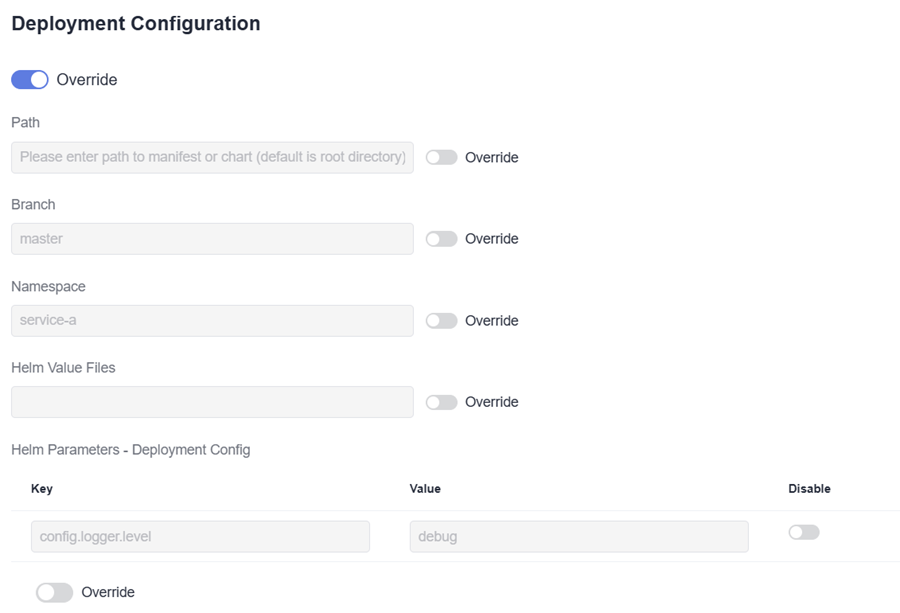Enable the Helm Parameters Override toggle
This screenshot has width=900, height=613.
coord(54,592)
